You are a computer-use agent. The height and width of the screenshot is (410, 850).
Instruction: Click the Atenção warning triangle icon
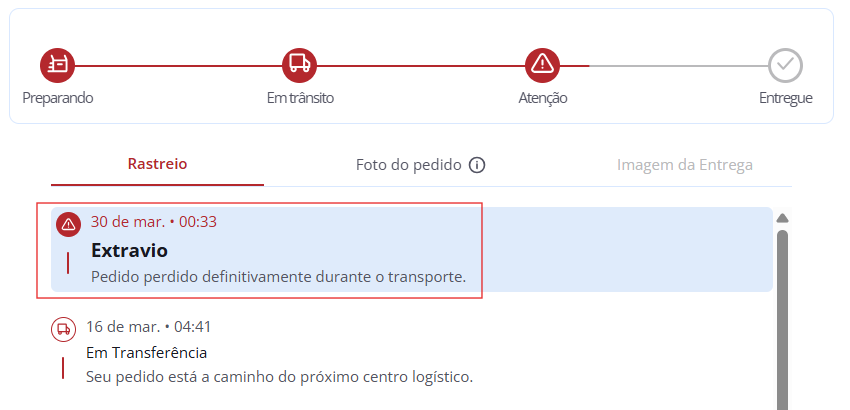point(542,65)
